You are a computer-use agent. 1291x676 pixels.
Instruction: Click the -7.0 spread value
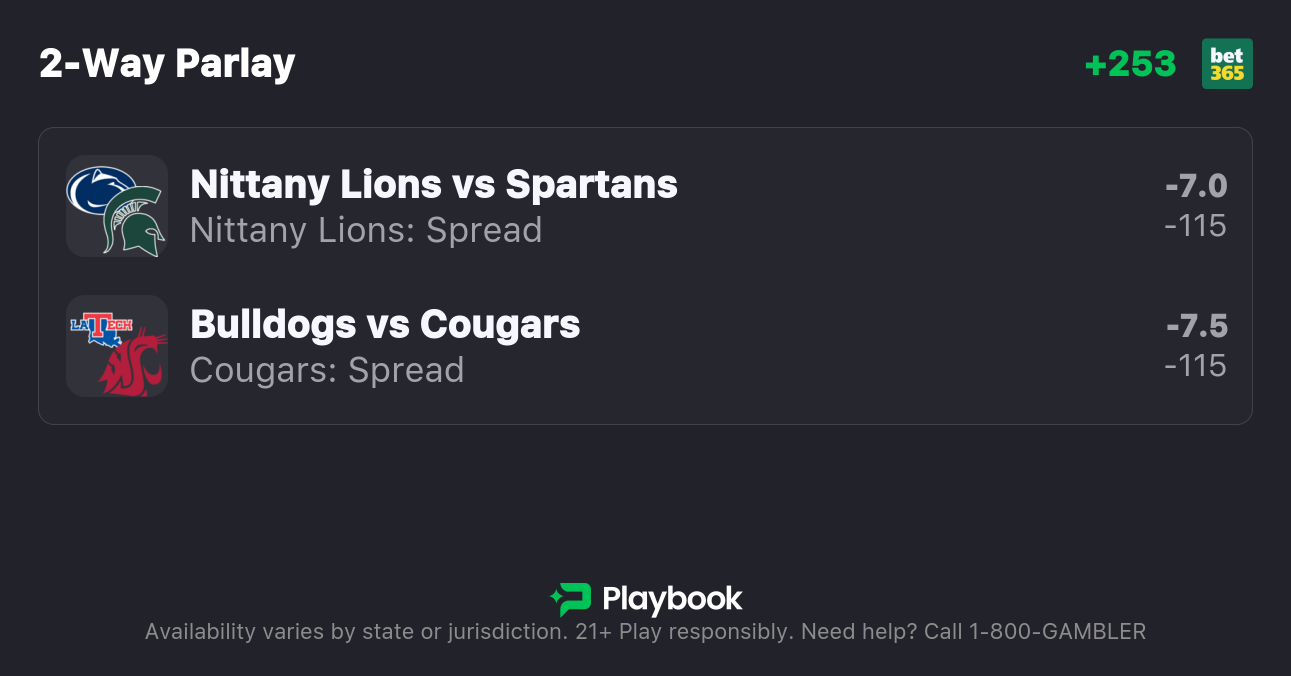[x=1196, y=186]
